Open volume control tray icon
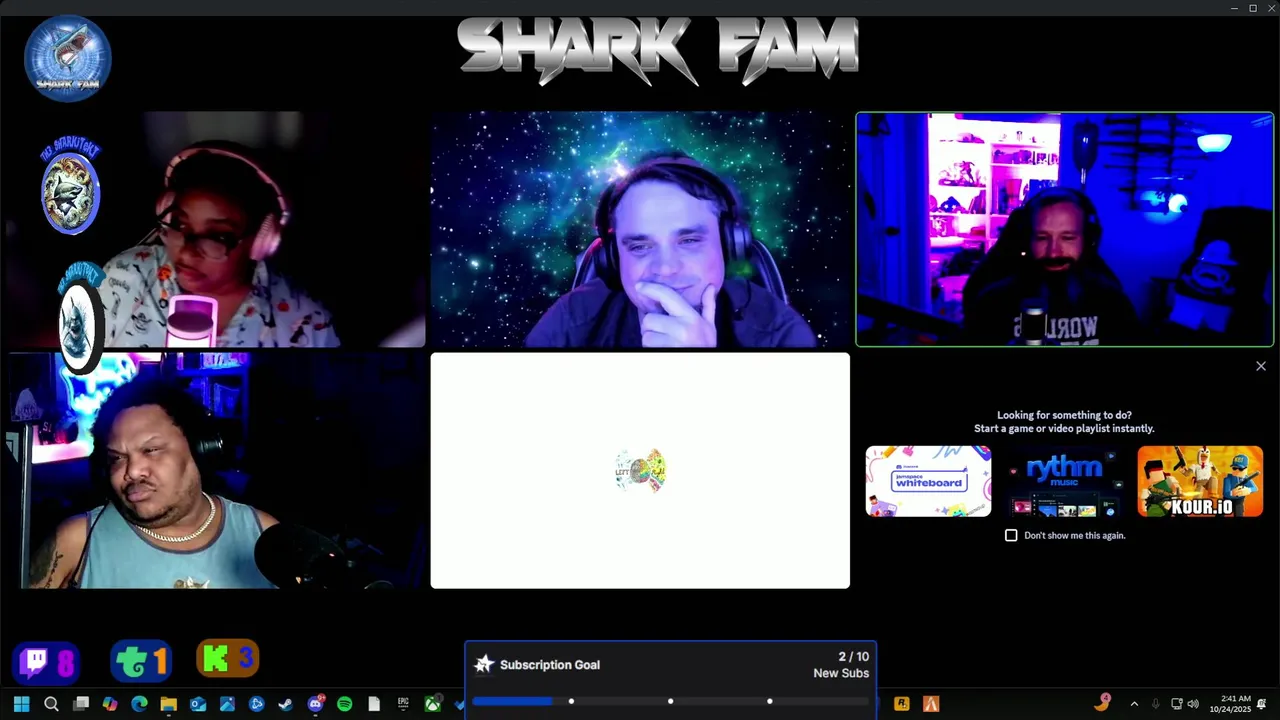This screenshot has width=1280, height=720. click(x=1193, y=704)
